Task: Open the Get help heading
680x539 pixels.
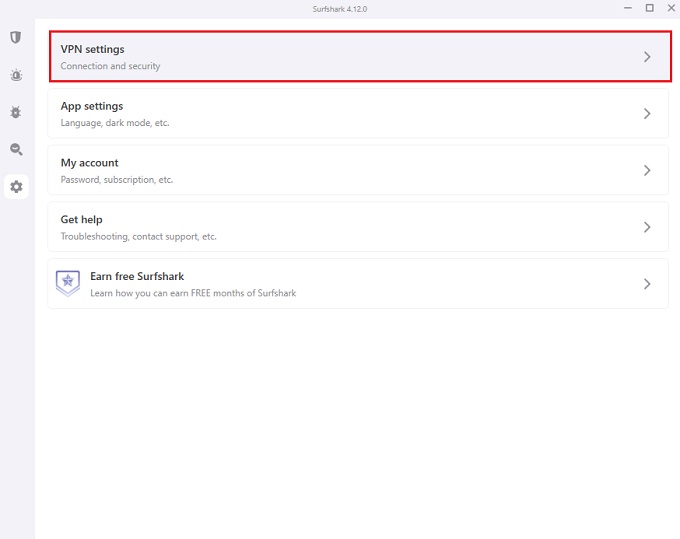Action: click(82, 219)
